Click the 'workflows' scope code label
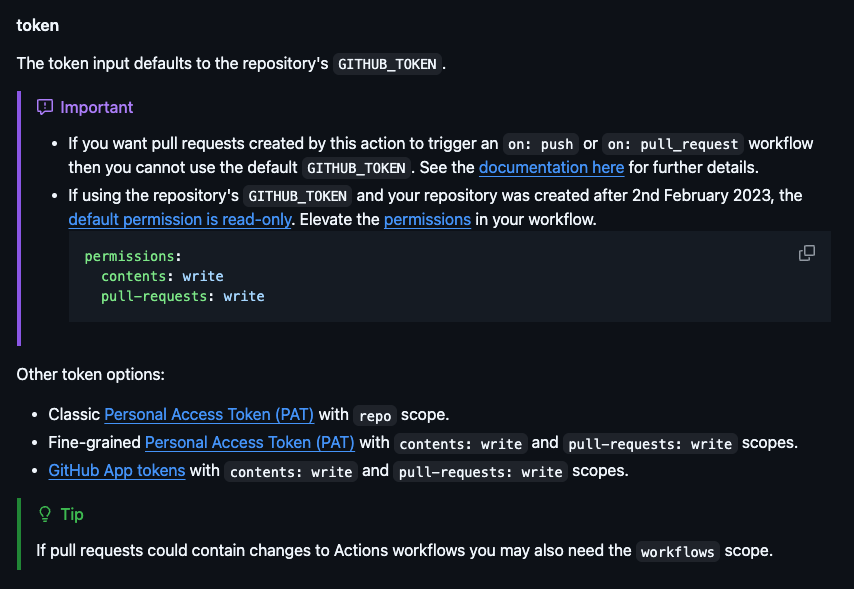The height and width of the screenshot is (589, 854). click(677, 552)
